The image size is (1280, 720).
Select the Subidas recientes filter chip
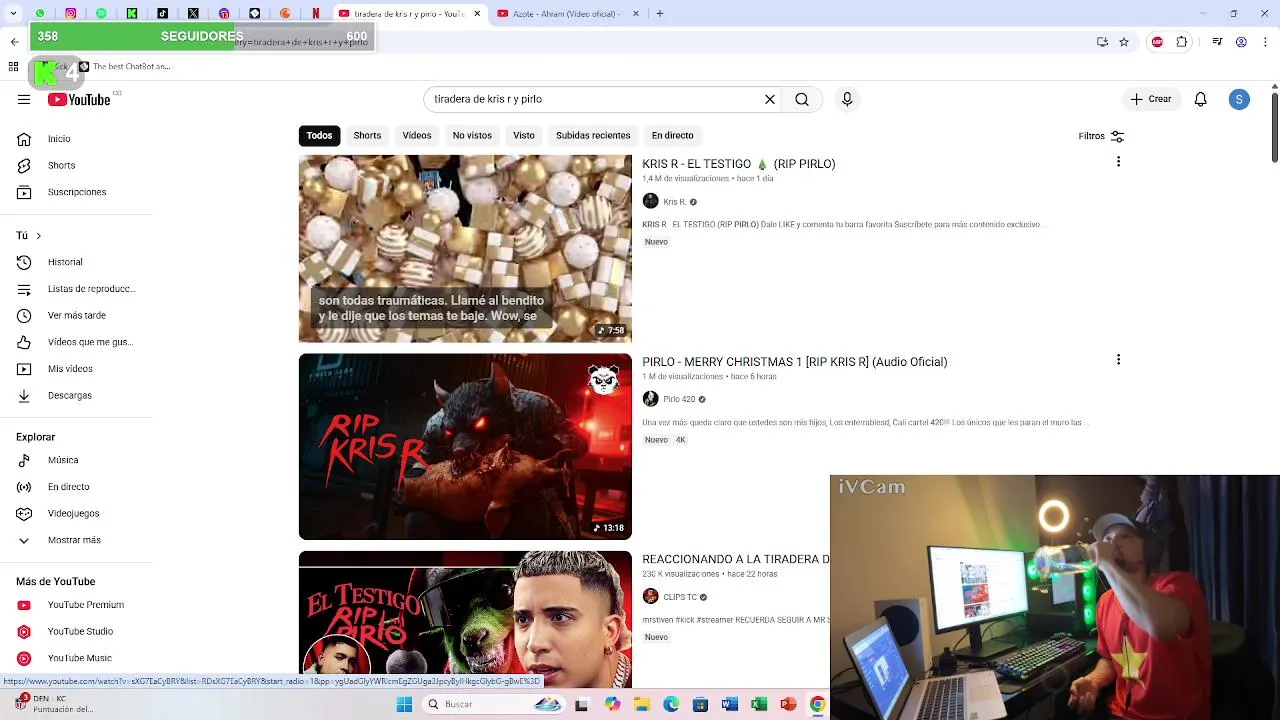[x=593, y=135]
